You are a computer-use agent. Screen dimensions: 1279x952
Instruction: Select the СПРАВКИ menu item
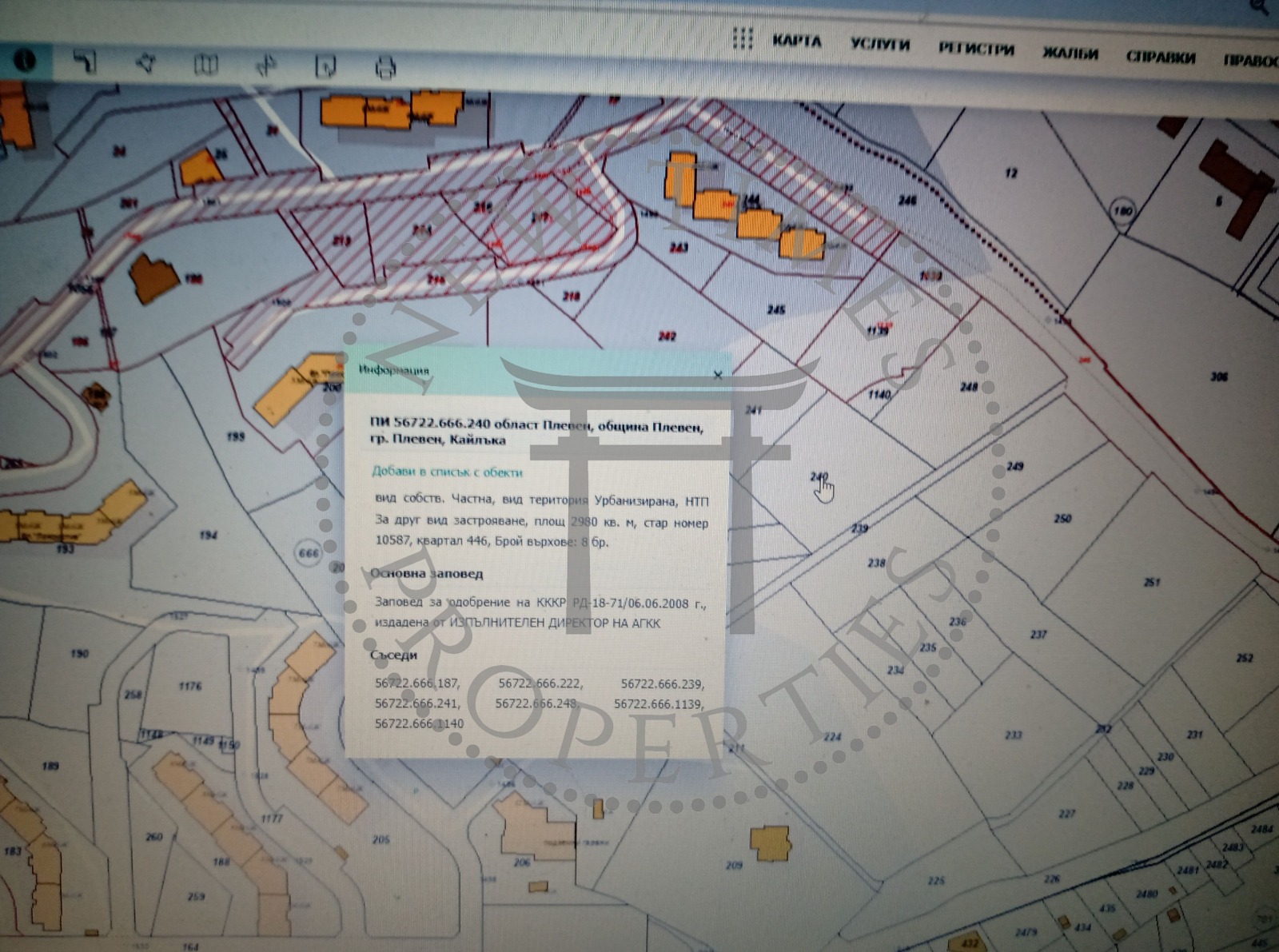1160,57
